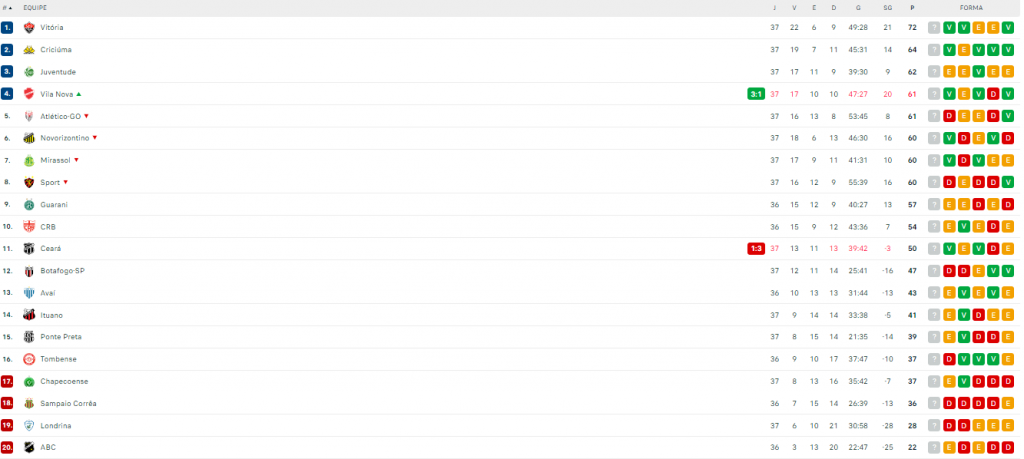The height and width of the screenshot is (459, 1024).
Task: Open the Ponte Preta team link
Action: click(61, 337)
